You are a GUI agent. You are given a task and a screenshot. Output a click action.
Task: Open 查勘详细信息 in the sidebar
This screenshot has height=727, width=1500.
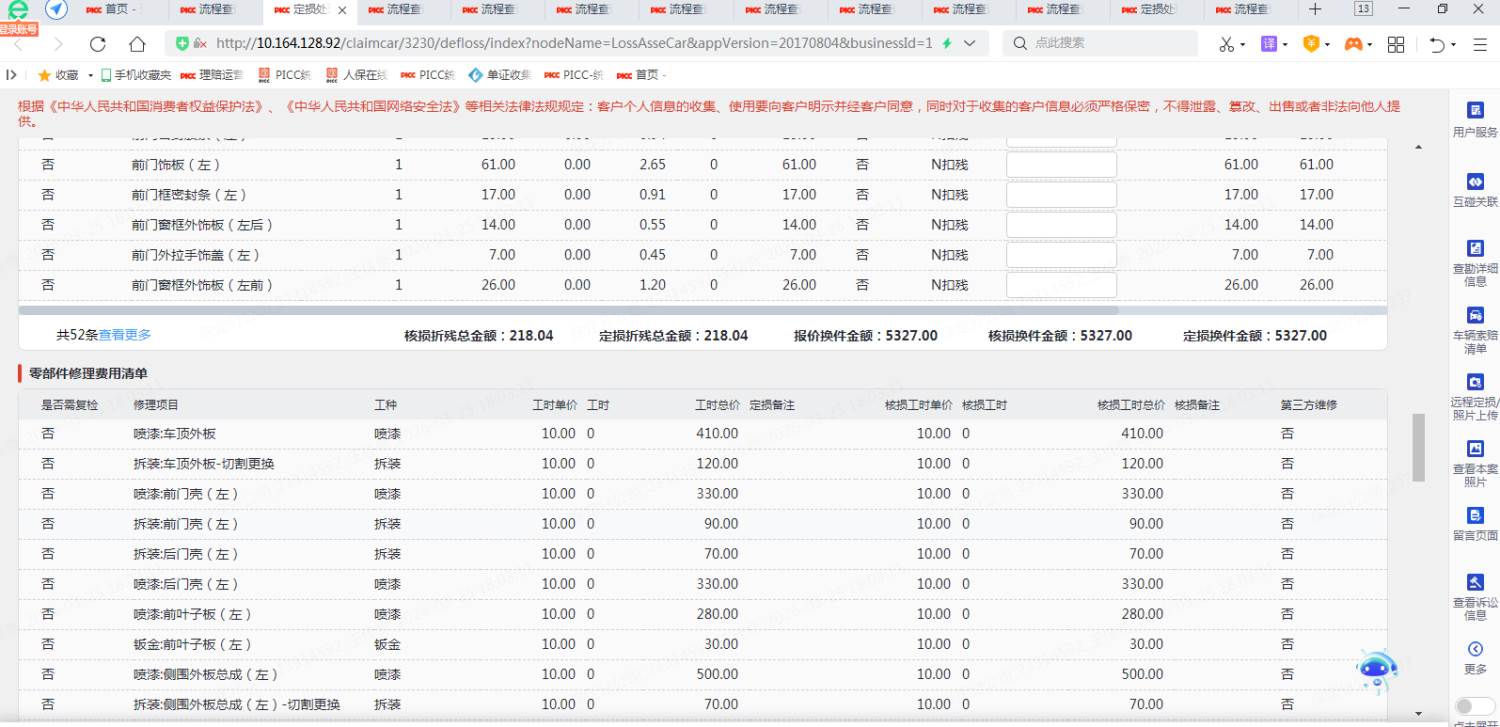(x=1474, y=248)
